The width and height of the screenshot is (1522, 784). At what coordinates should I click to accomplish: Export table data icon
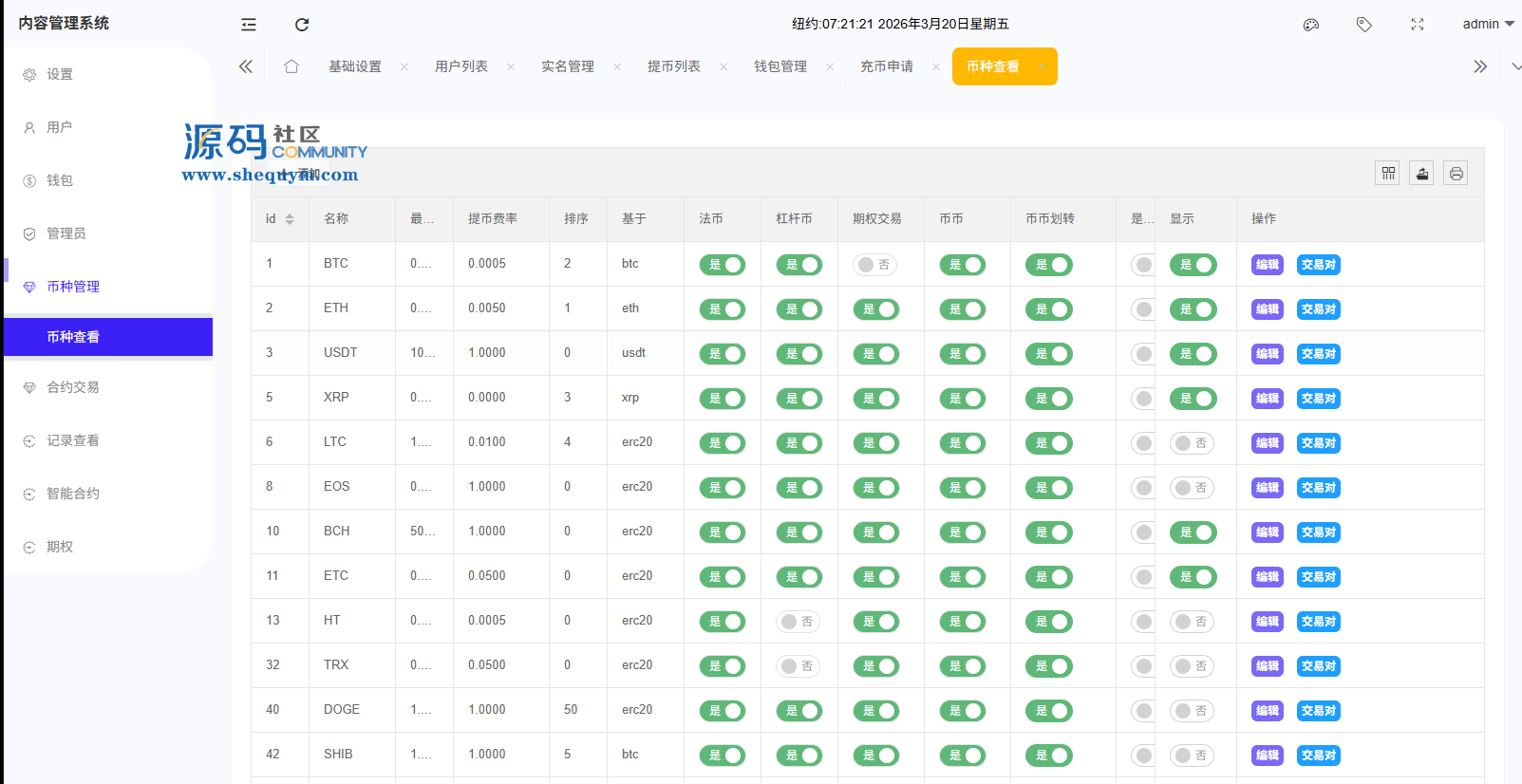tap(1421, 173)
